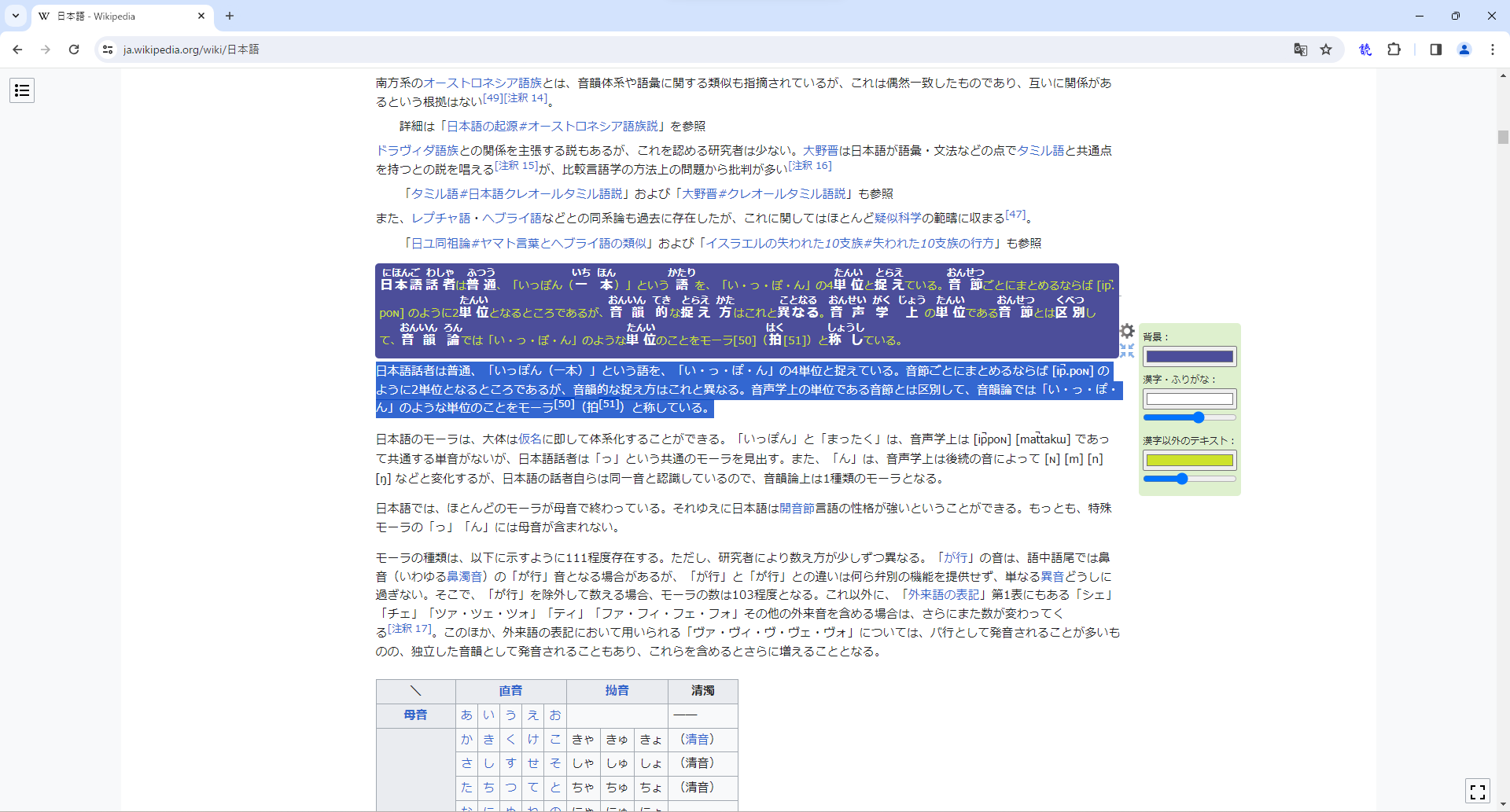Open the profile account menu
This screenshot has height=812, width=1510.
tap(1464, 50)
